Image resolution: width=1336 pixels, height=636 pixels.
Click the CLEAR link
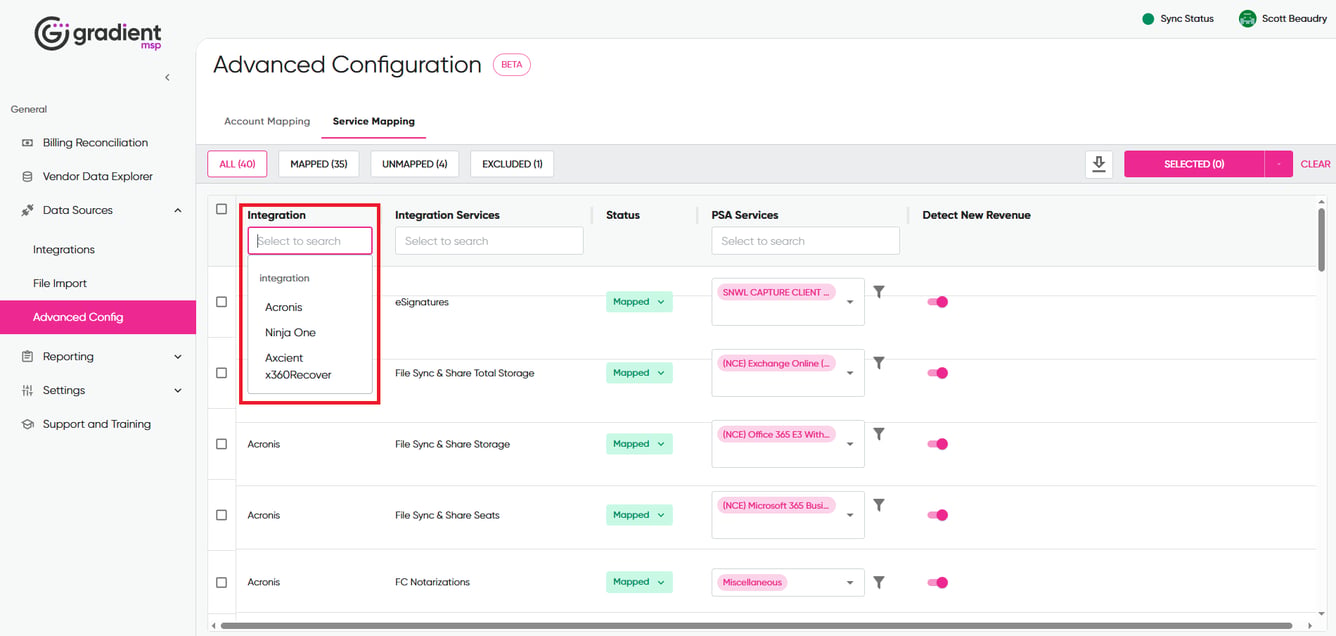click(x=1315, y=164)
